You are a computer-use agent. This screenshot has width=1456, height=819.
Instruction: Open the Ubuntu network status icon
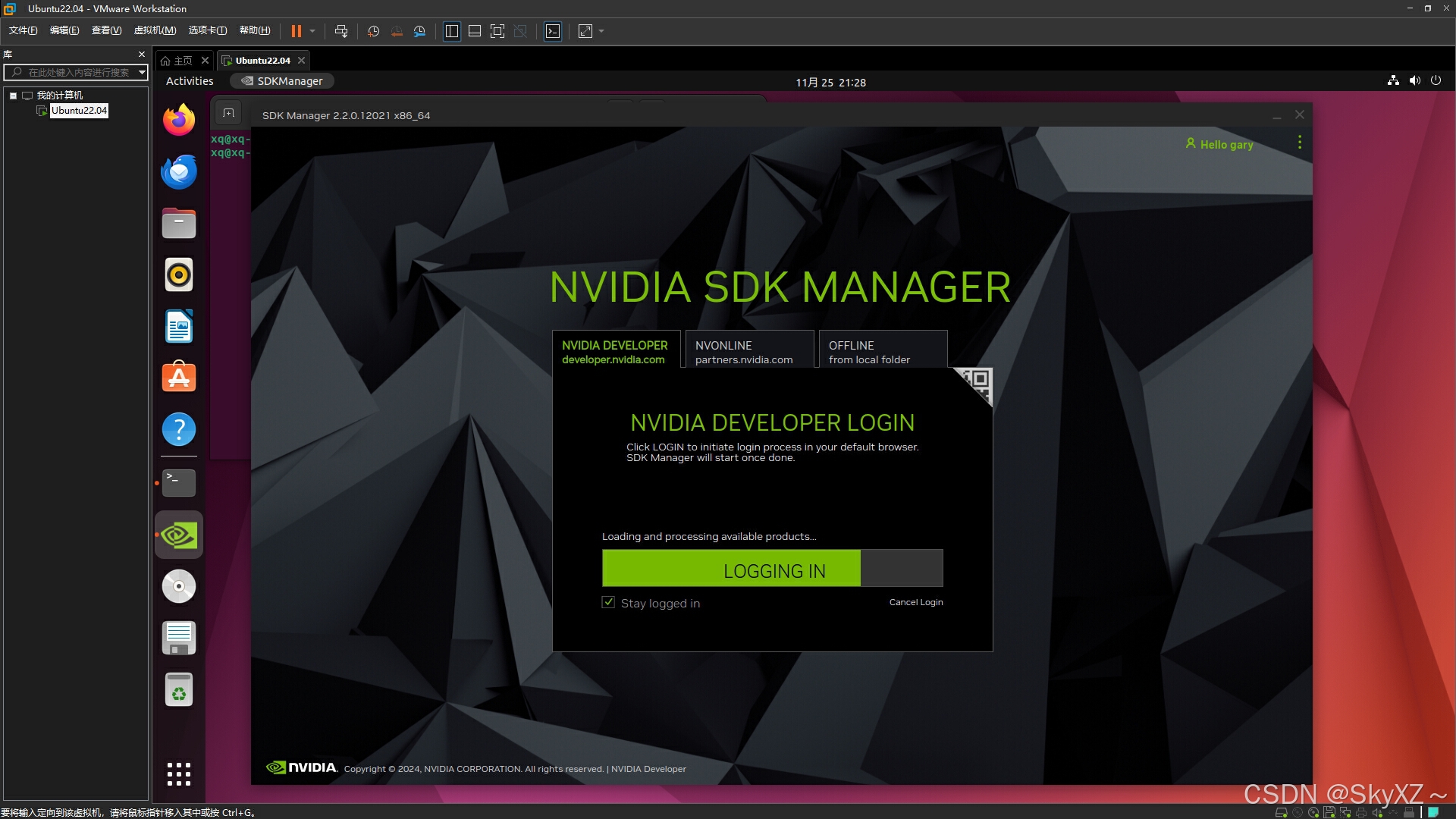[1393, 80]
